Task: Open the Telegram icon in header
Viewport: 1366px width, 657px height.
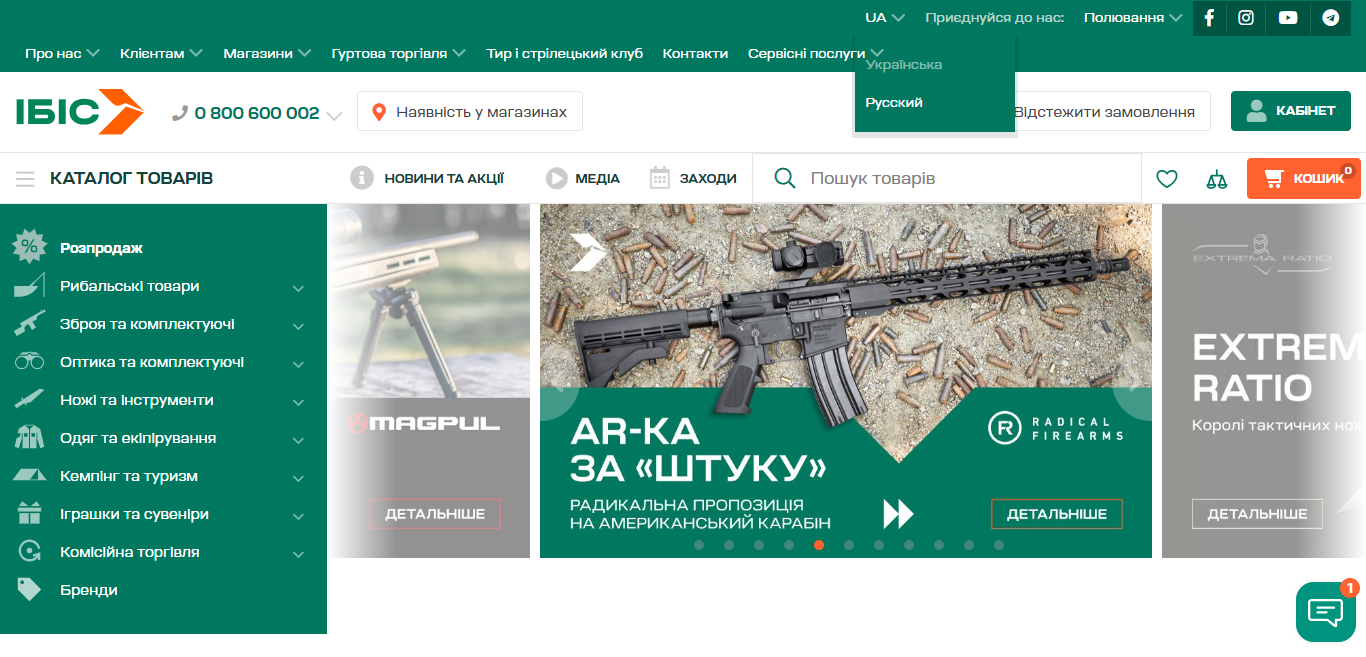Action: pos(1330,18)
